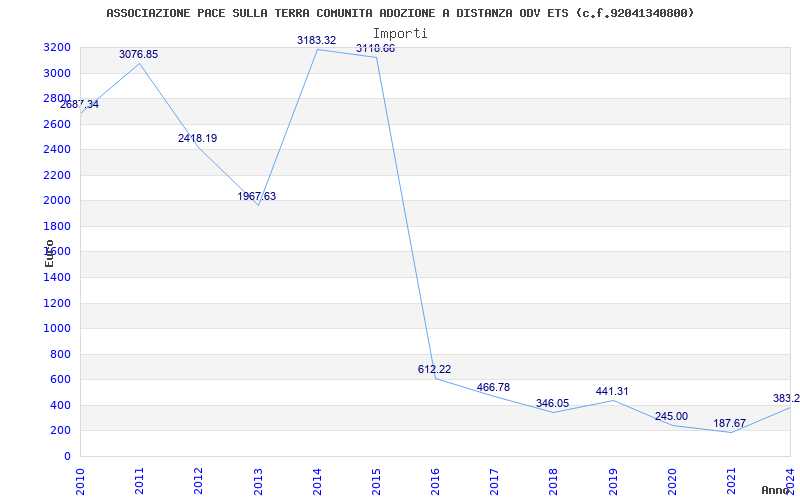Select the 3076.85 value label
Screen dimensions: 800x500
[139, 54]
